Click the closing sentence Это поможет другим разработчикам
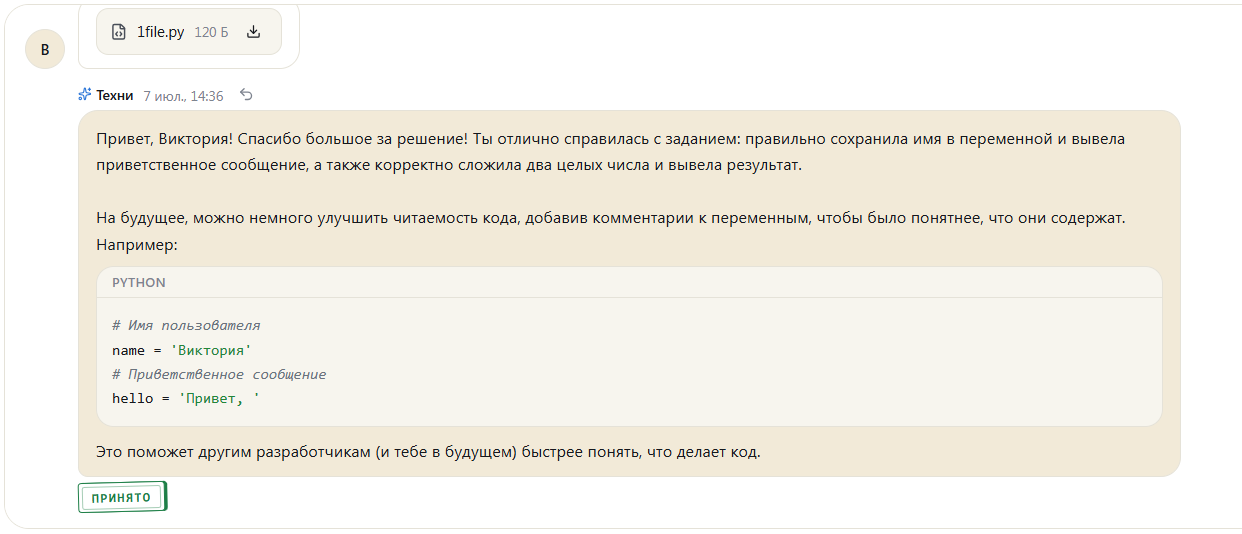1242x534 pixels. [428, 452]
